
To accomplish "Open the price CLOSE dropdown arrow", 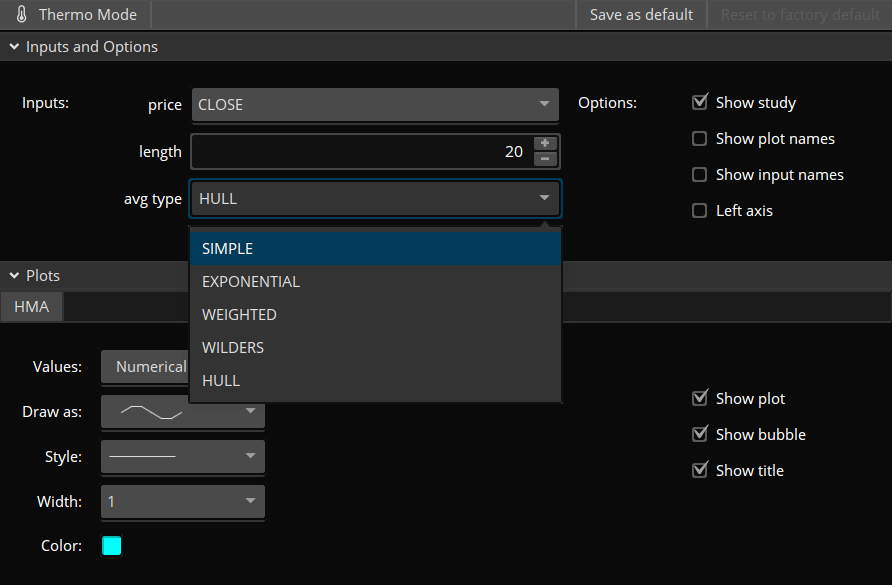I will click(x=544, y=104).
